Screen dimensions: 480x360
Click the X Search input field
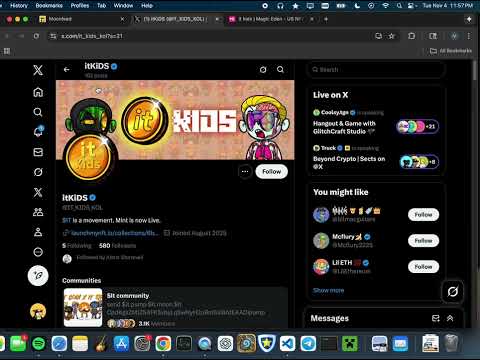point(376,70)
